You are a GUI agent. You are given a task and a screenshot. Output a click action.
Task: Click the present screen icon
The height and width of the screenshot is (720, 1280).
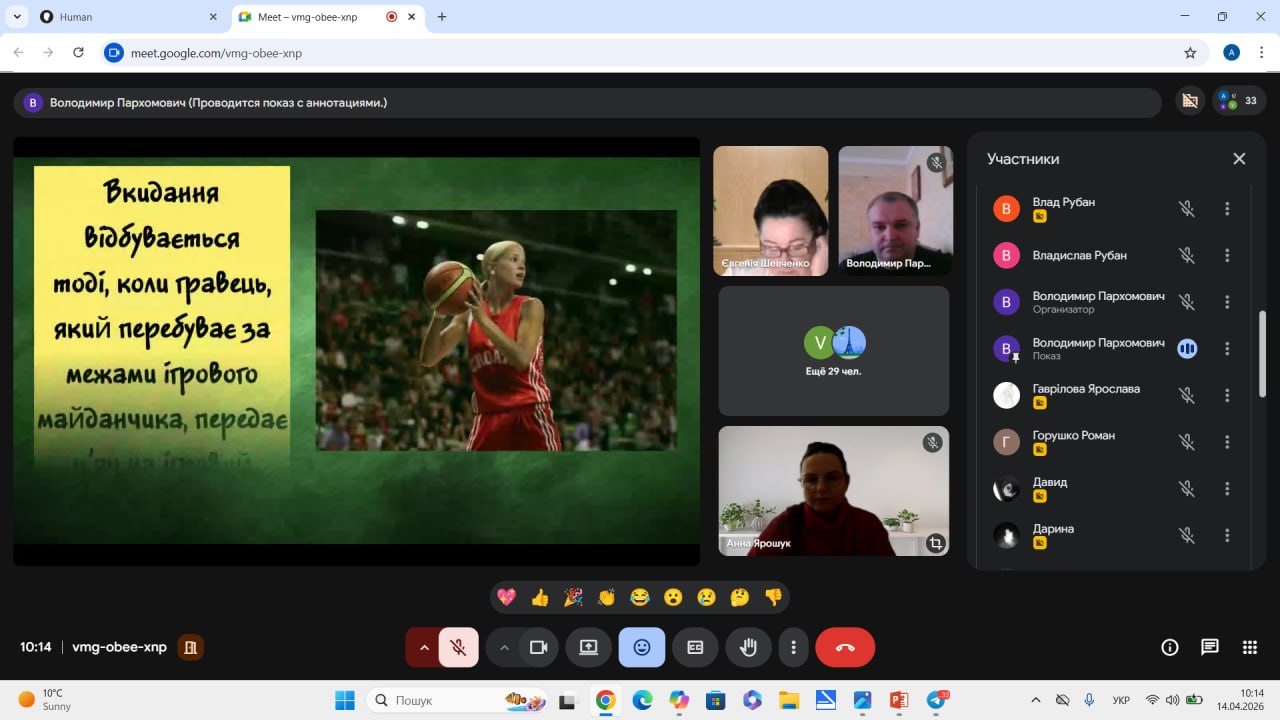588,647
